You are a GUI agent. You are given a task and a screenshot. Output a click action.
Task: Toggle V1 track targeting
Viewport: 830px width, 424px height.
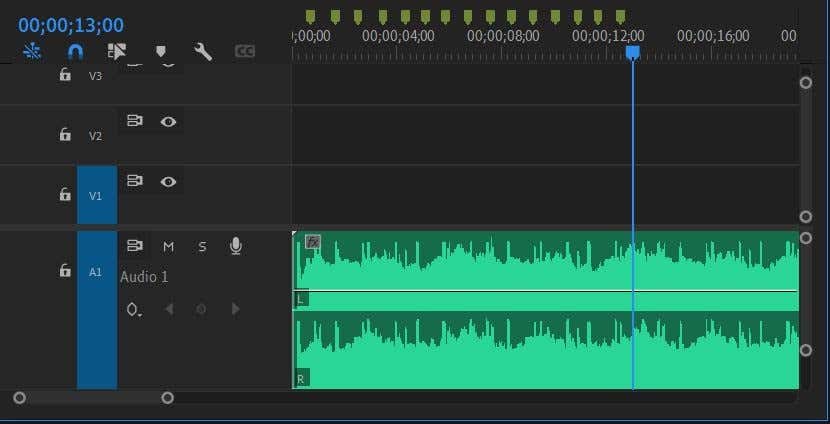pos(97,195)
